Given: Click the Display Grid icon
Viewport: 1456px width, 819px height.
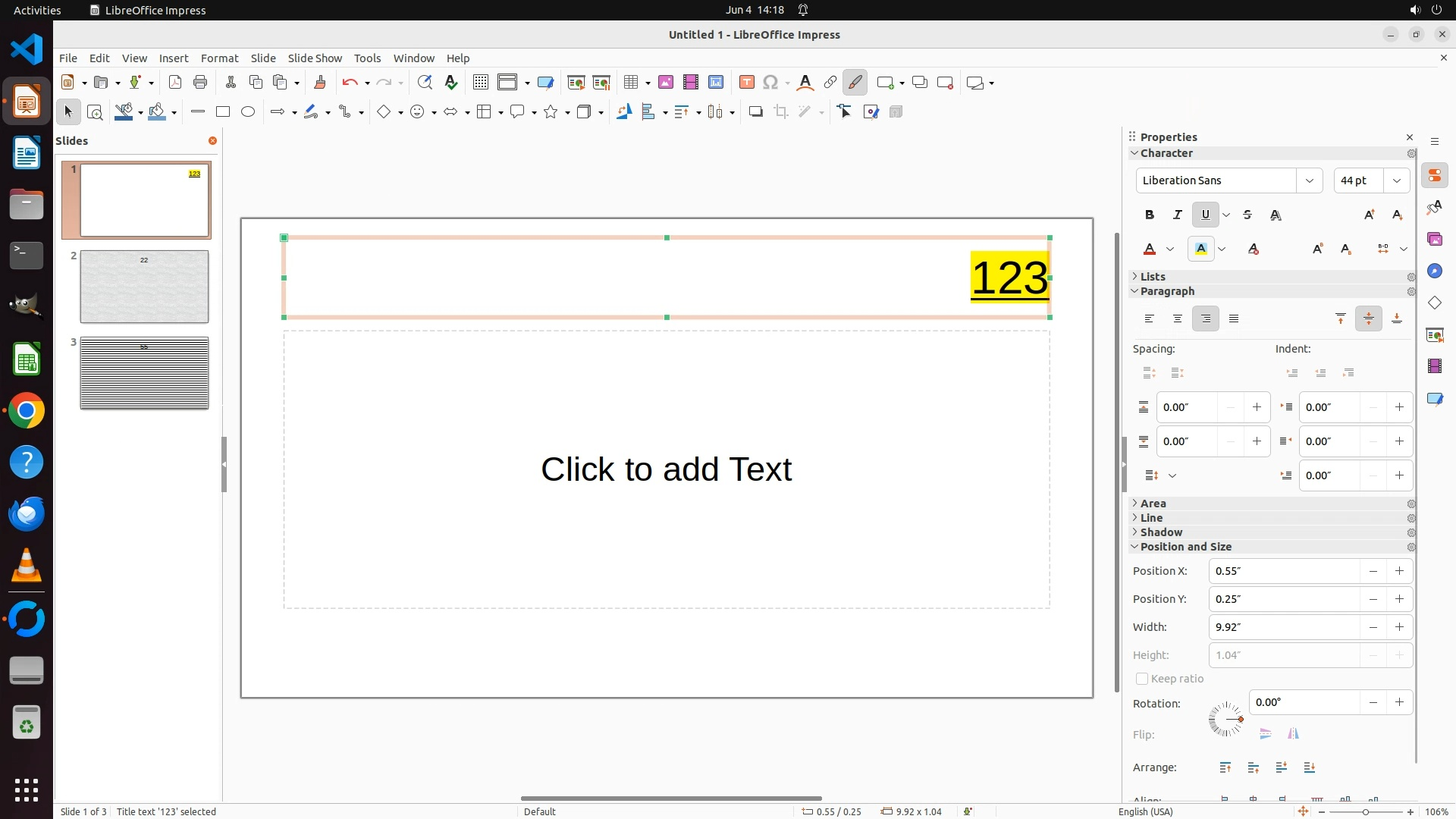Looking at the screenshot, I should click(480, 83).
